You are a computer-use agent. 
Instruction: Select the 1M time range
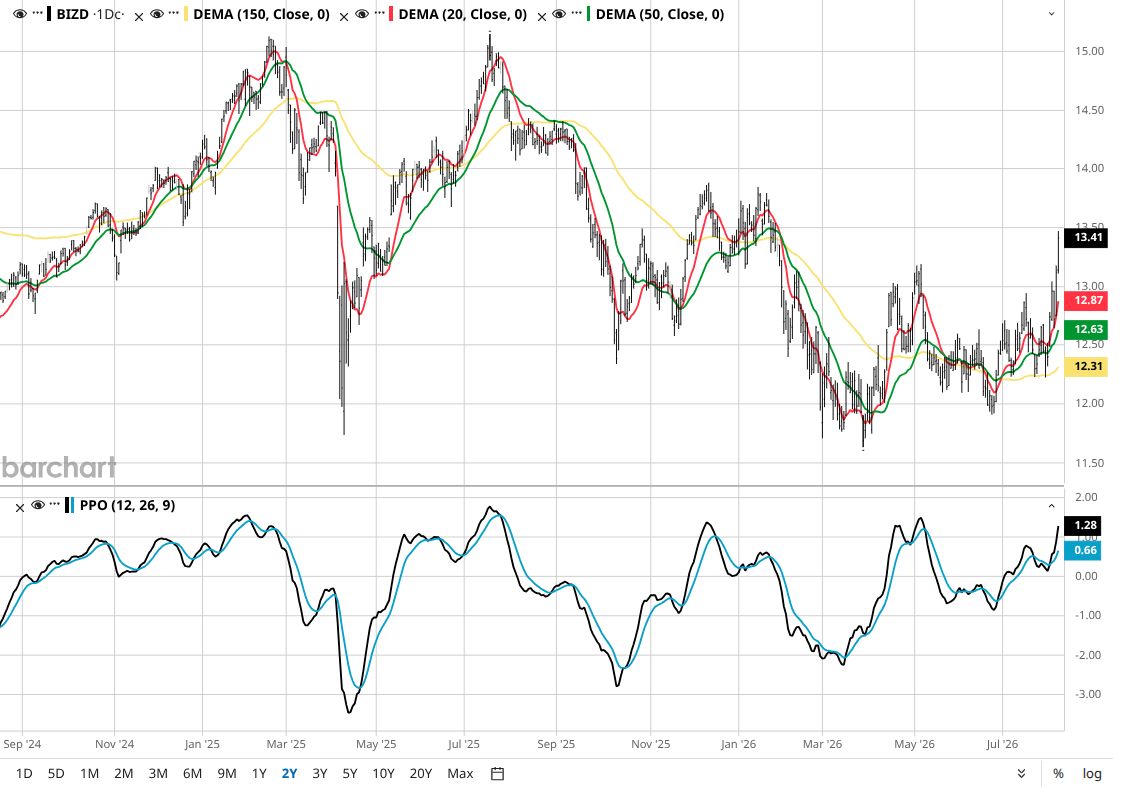[89, 773]
